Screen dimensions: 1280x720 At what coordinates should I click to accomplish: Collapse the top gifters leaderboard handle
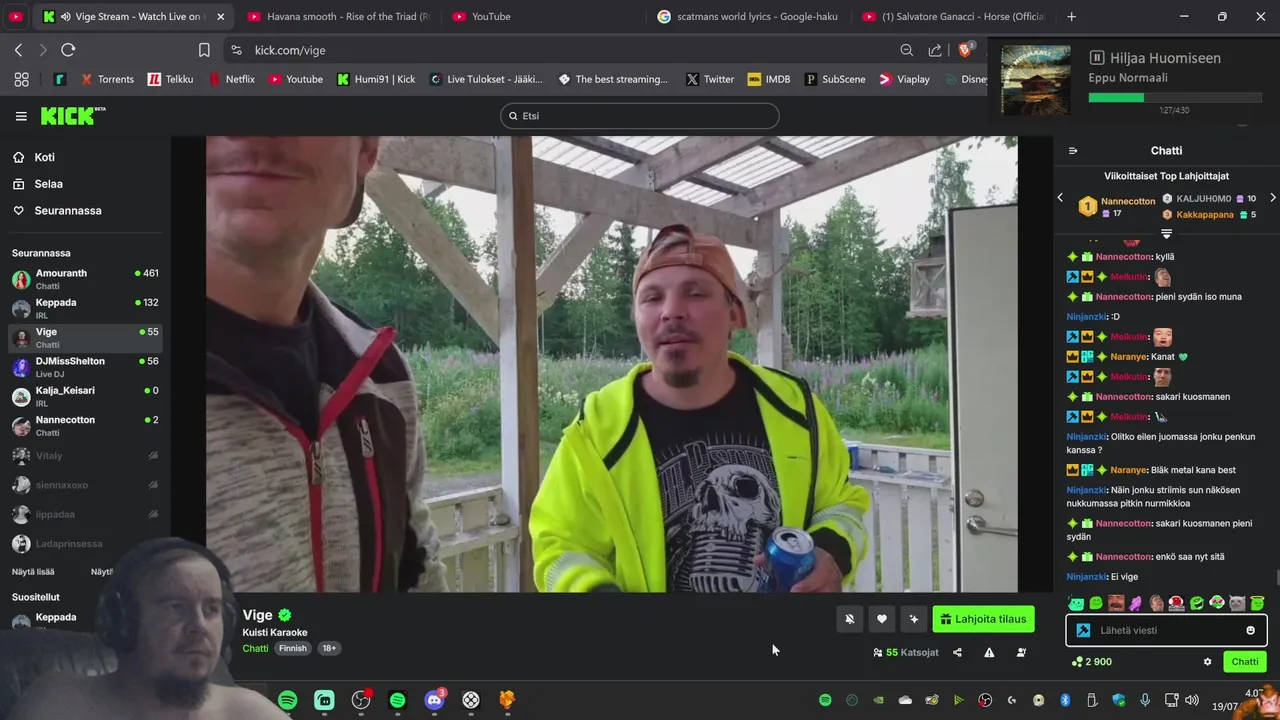tap(1166, 234)
